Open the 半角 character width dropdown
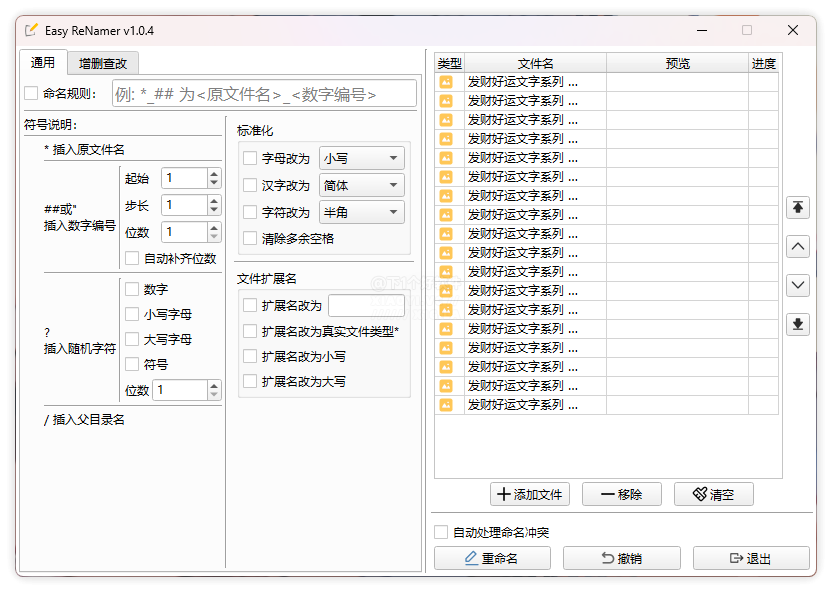The height and width of the screenshot is (592, 832). tap(361, 212)
